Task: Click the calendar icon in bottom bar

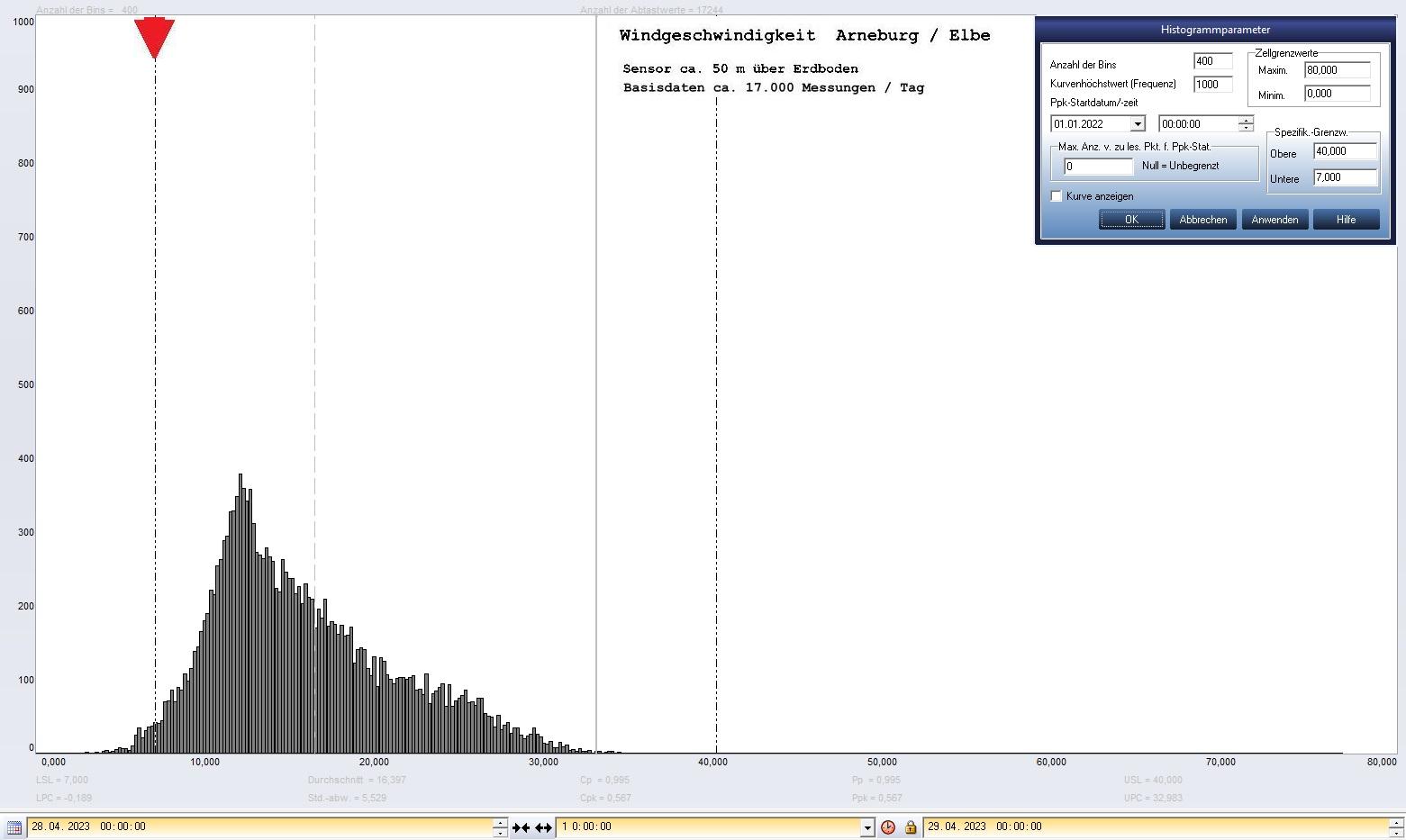Action: (x=14, y=827)
